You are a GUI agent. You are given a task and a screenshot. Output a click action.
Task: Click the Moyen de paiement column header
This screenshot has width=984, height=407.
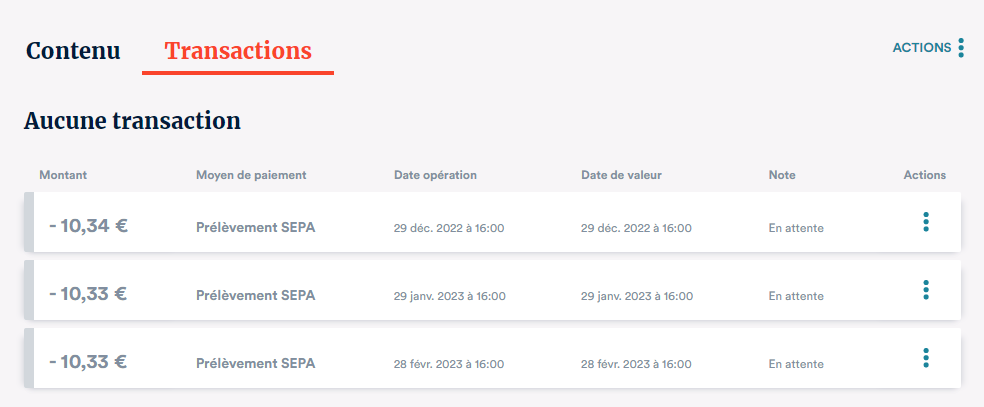pyautogui.click(x=251, y=175)
